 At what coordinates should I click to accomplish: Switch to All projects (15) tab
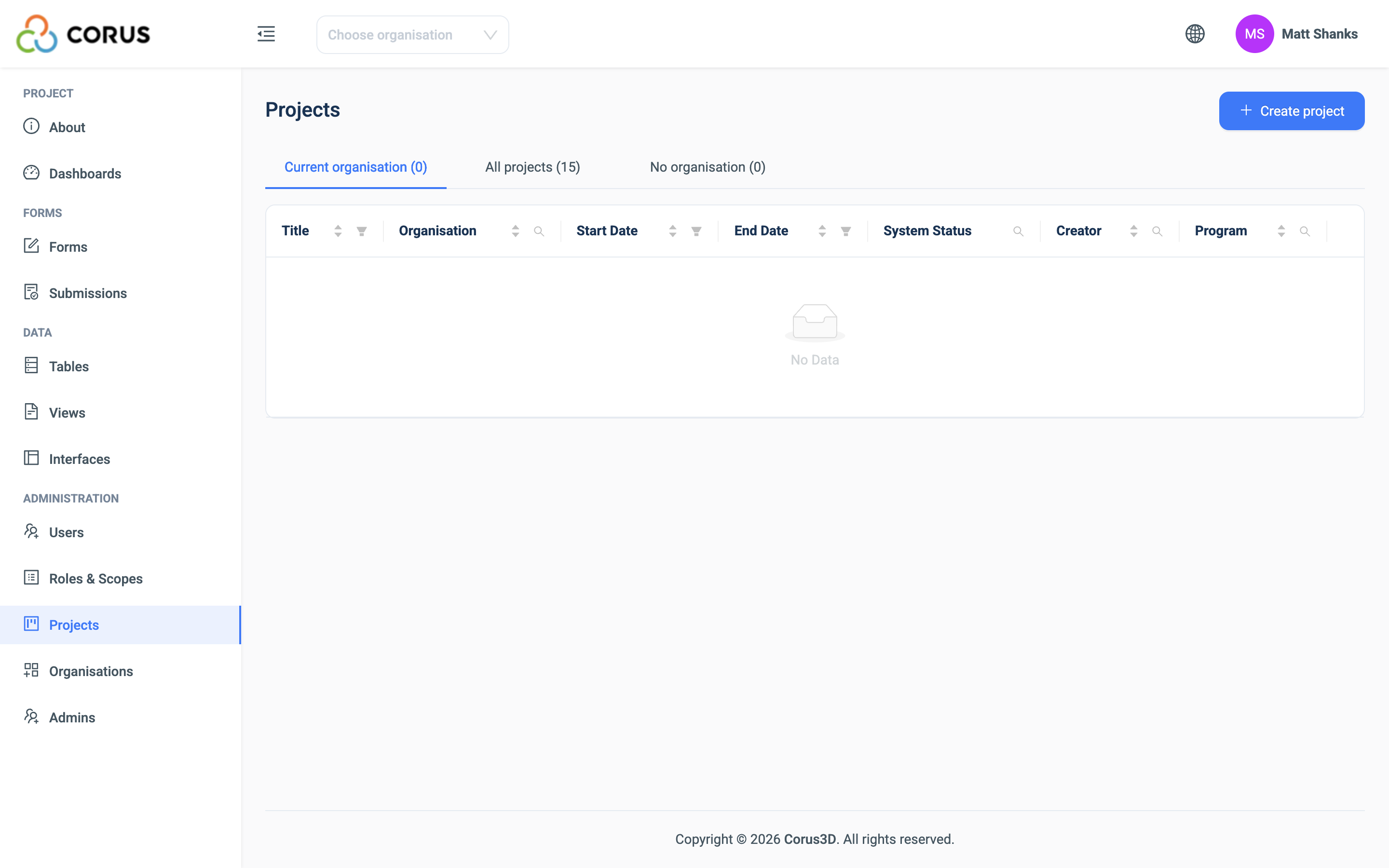coord(532,167)
